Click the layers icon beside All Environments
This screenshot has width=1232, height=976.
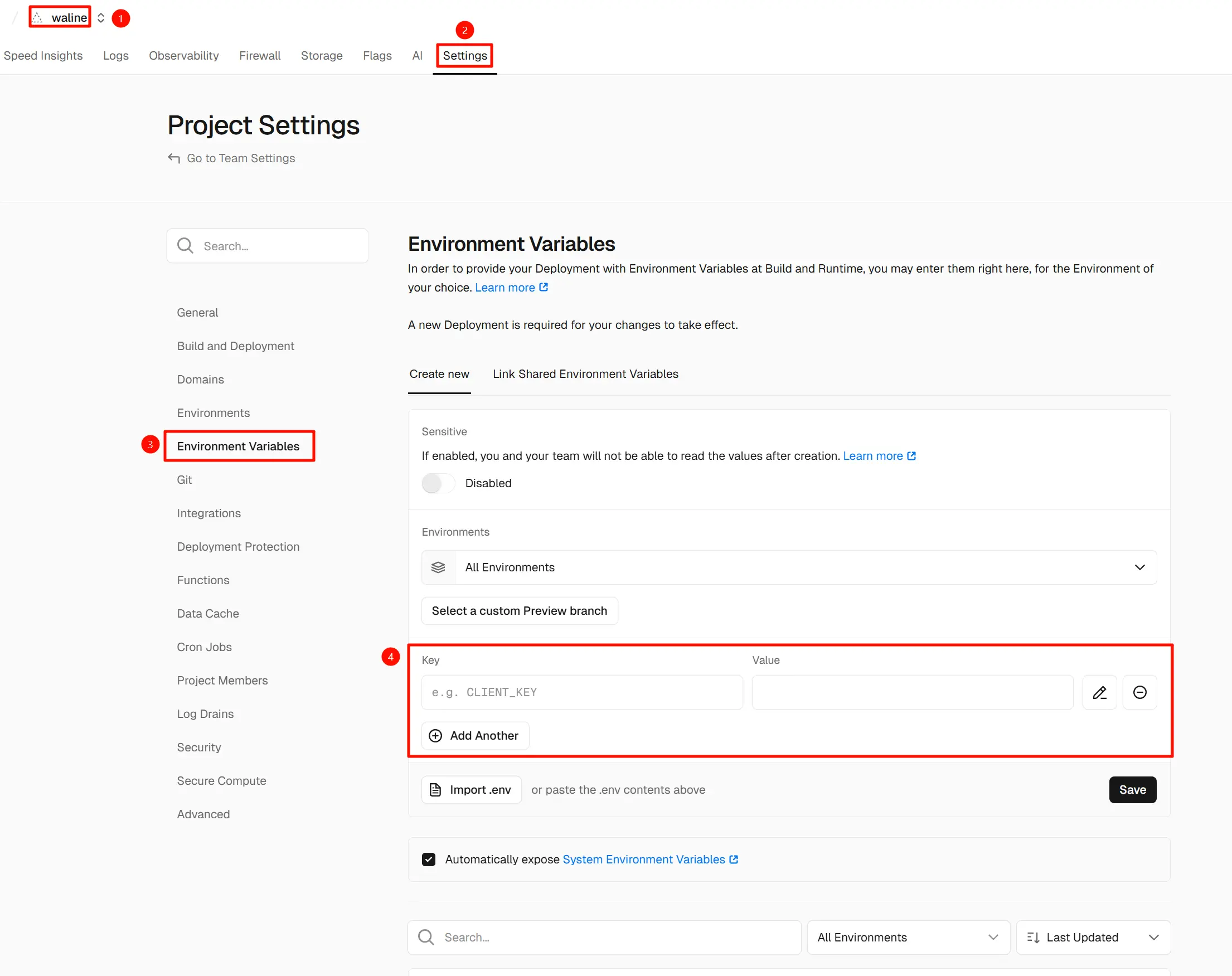438,567
